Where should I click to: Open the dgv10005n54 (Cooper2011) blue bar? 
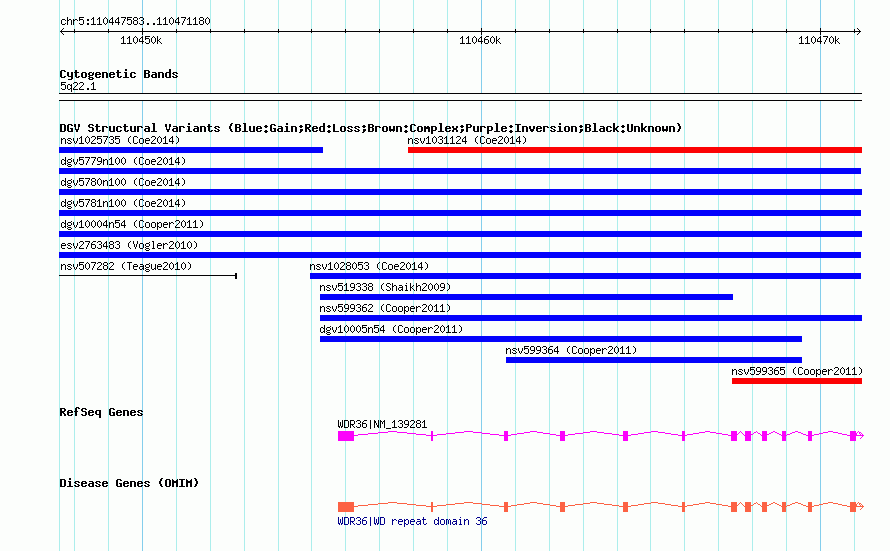coord(561,339)
